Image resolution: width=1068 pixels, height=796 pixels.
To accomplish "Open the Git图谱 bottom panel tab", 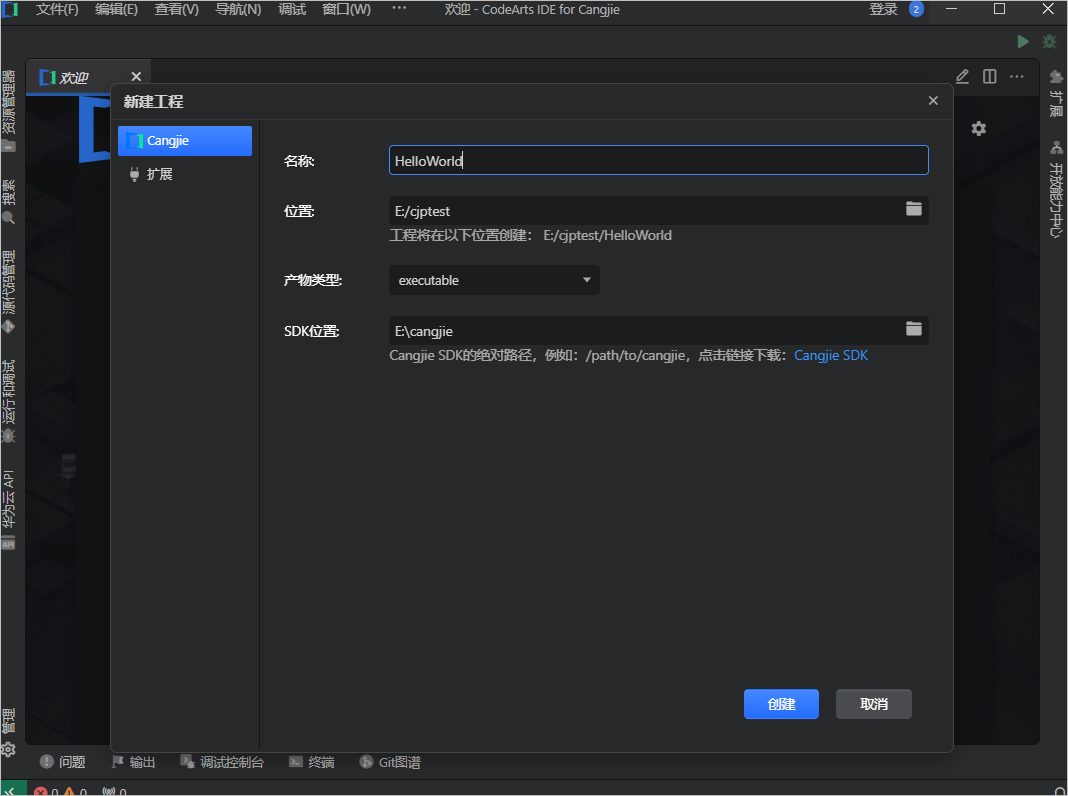I will [390, 761].
